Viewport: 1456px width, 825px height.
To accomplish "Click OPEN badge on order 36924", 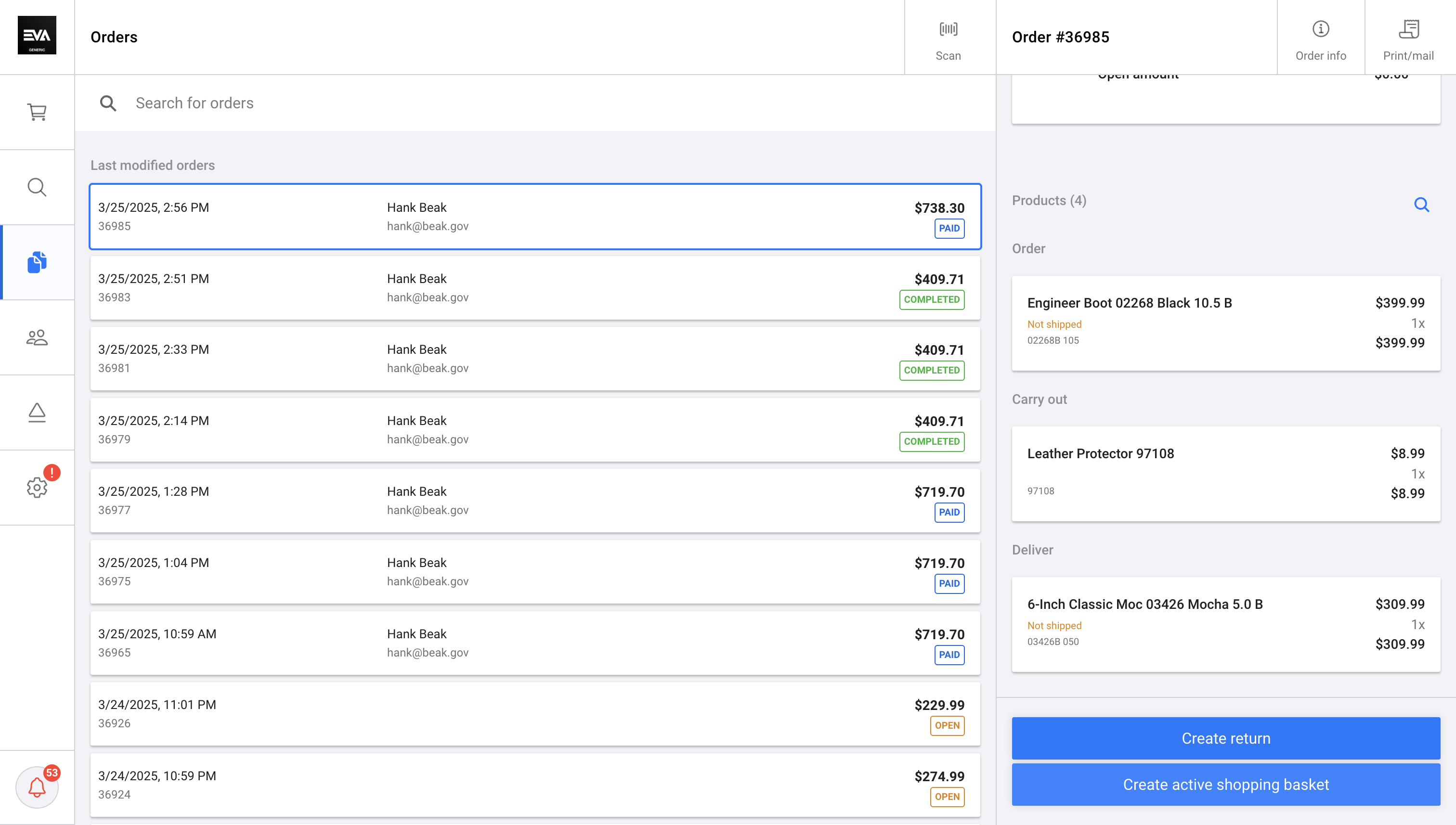I will pyautogui.click(x=947, y=797).
